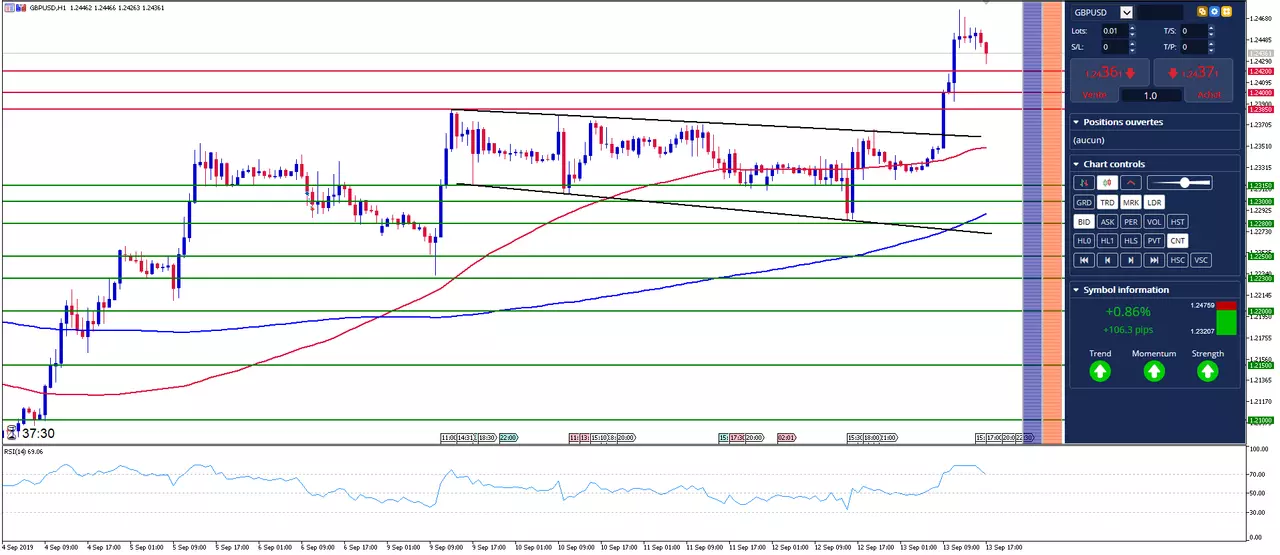Toggle the CNT countdown button
This screenshot has height=555, width=1280.
point(1178,240)
